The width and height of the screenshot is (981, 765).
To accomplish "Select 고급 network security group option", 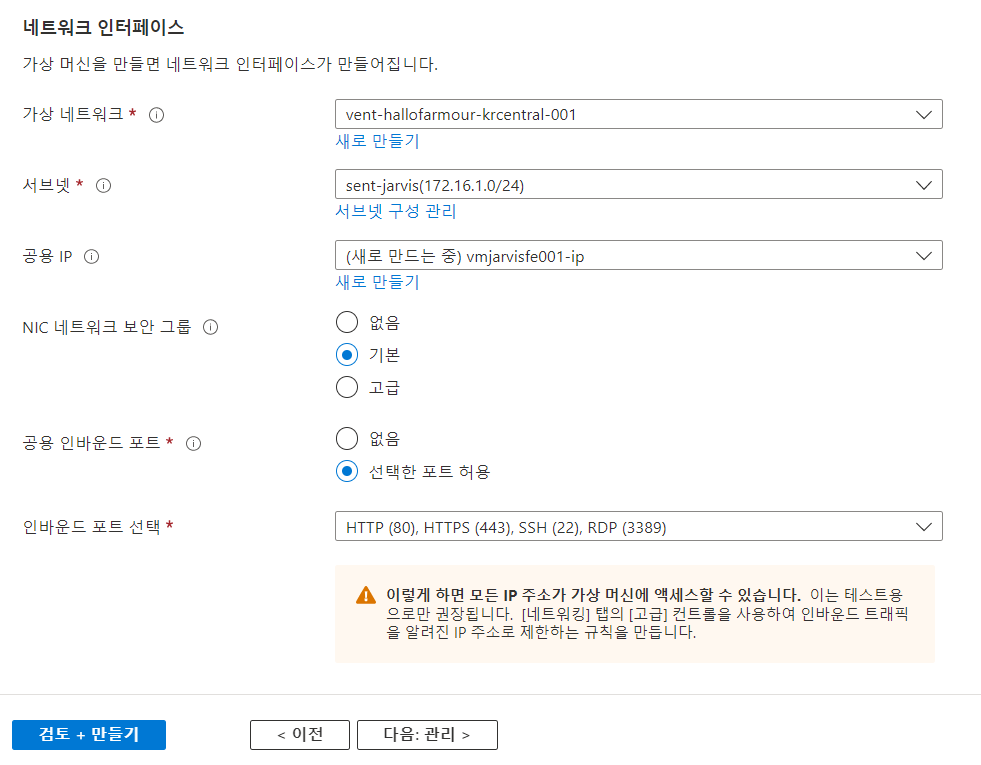I will [x=347, y=387].
